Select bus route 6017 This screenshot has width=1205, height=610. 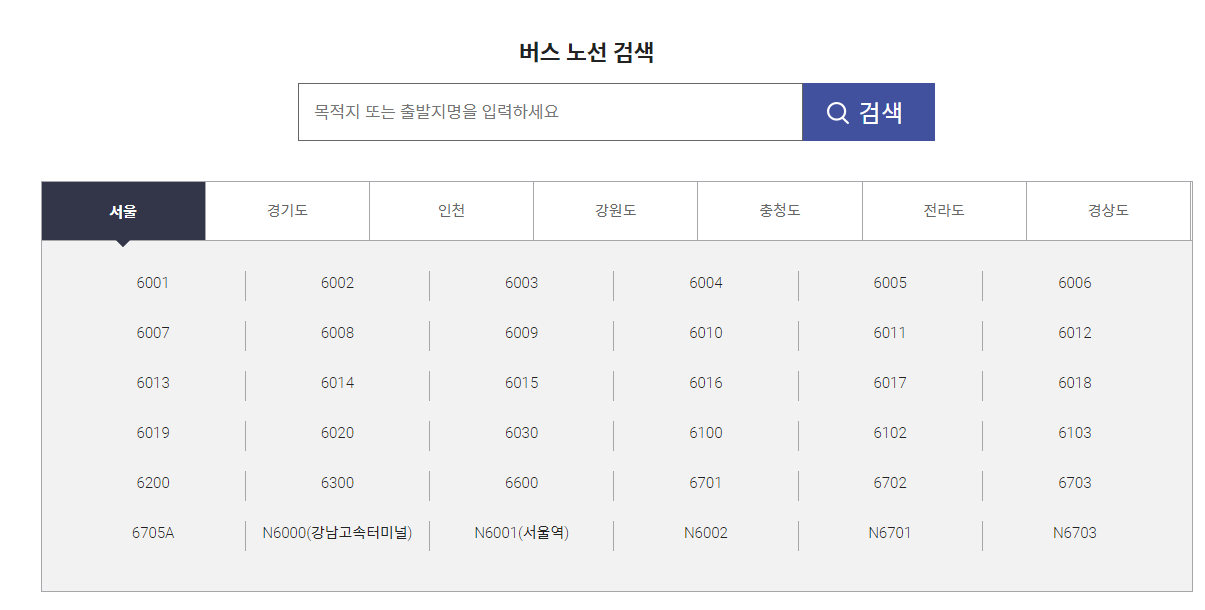click(890, 383)
